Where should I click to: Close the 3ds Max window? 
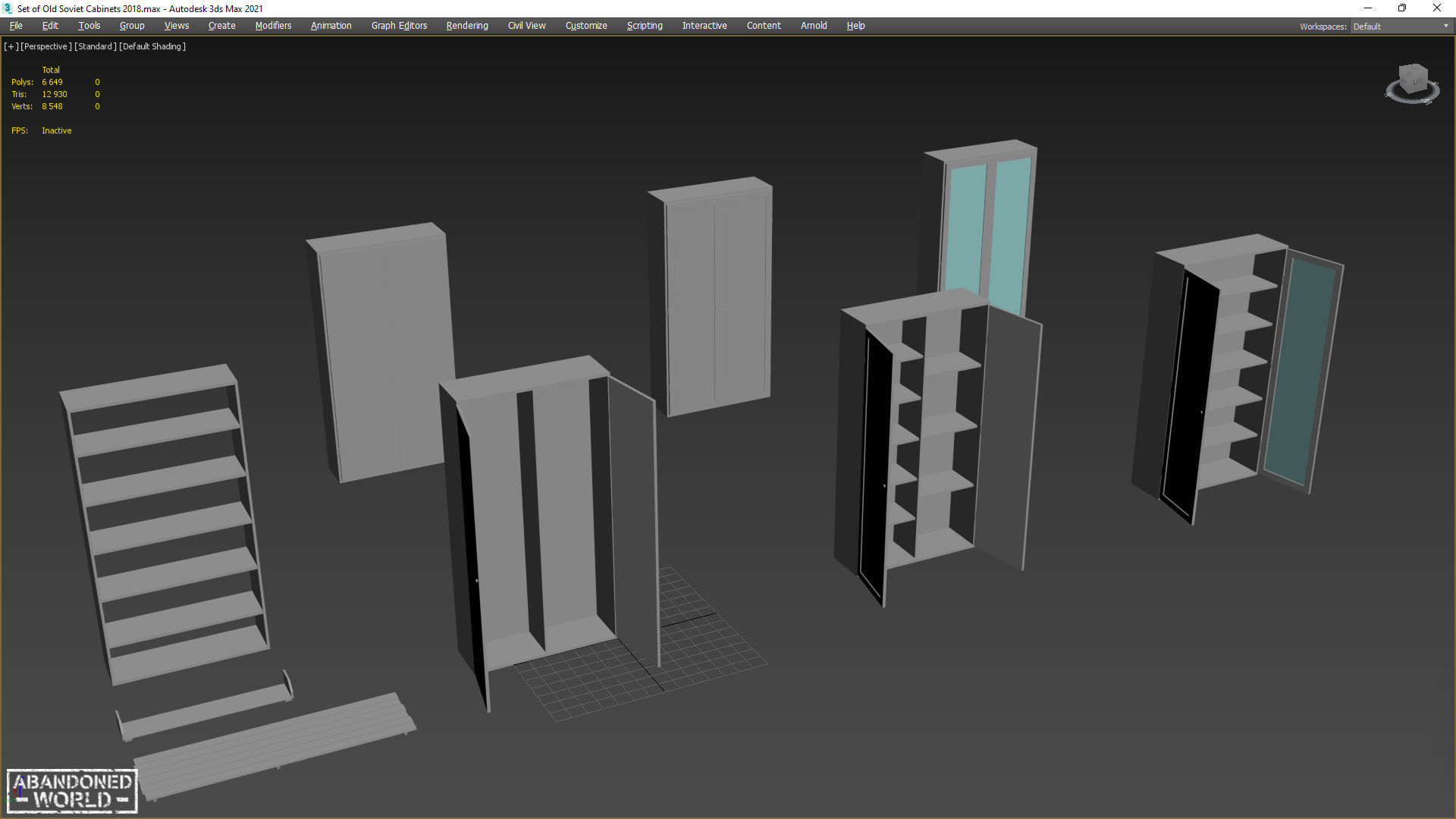pos(1437,8)
